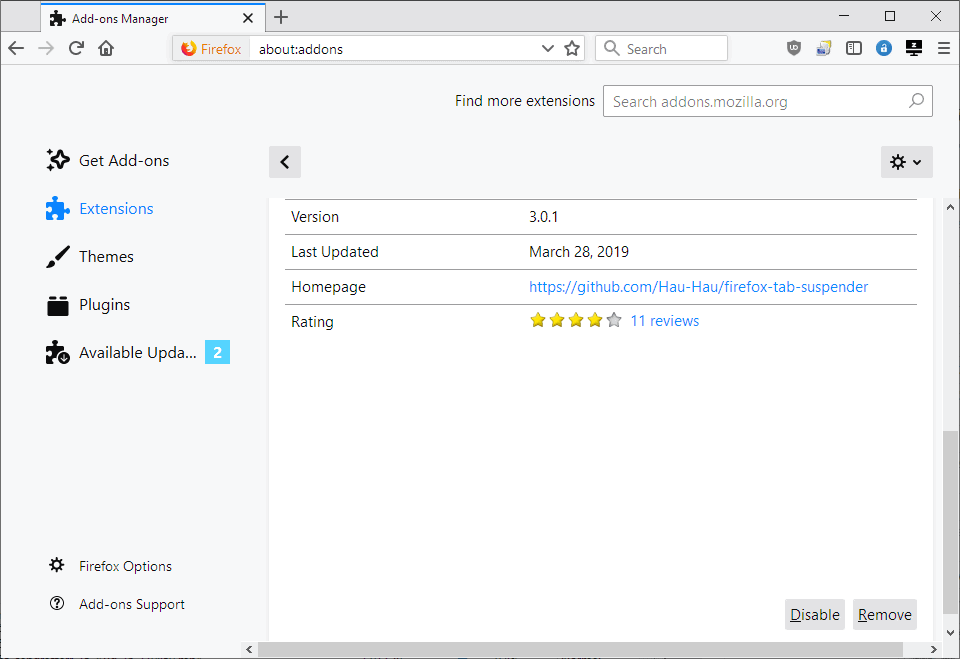Click the blue Extensions puzzle icon

click(x=58, y=208)
